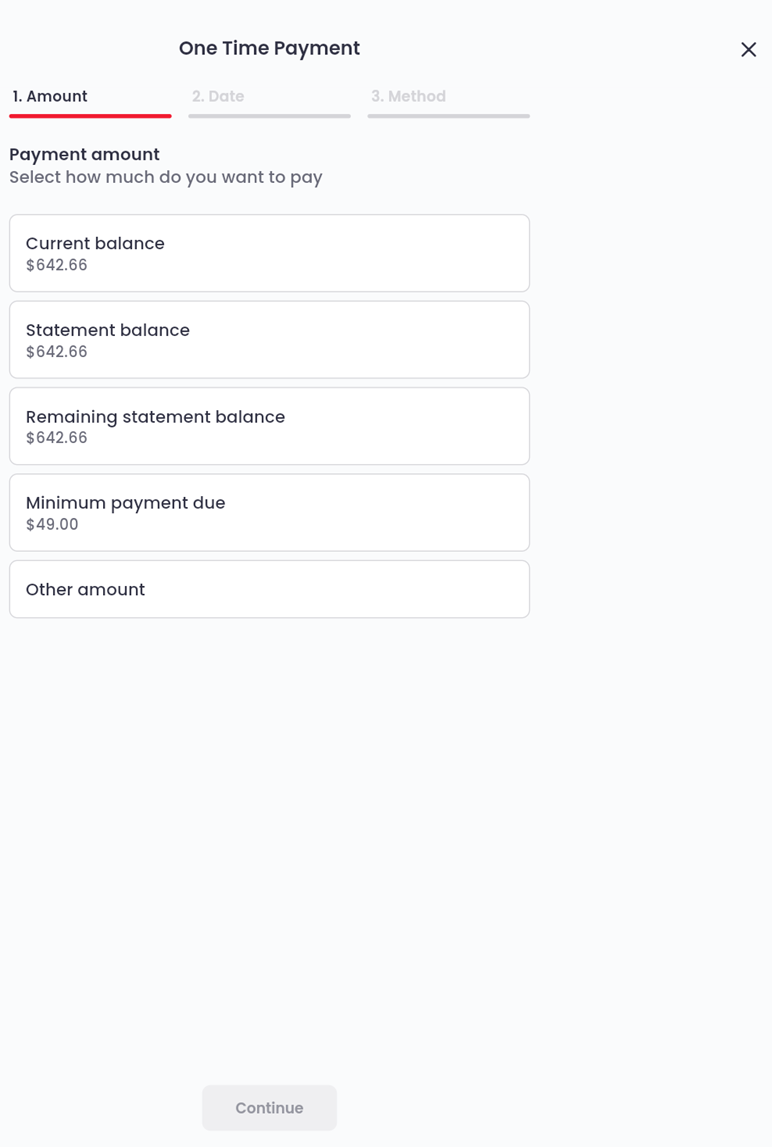
Task: Click the Method step progress bar
Action: click(x=448, y=114)
